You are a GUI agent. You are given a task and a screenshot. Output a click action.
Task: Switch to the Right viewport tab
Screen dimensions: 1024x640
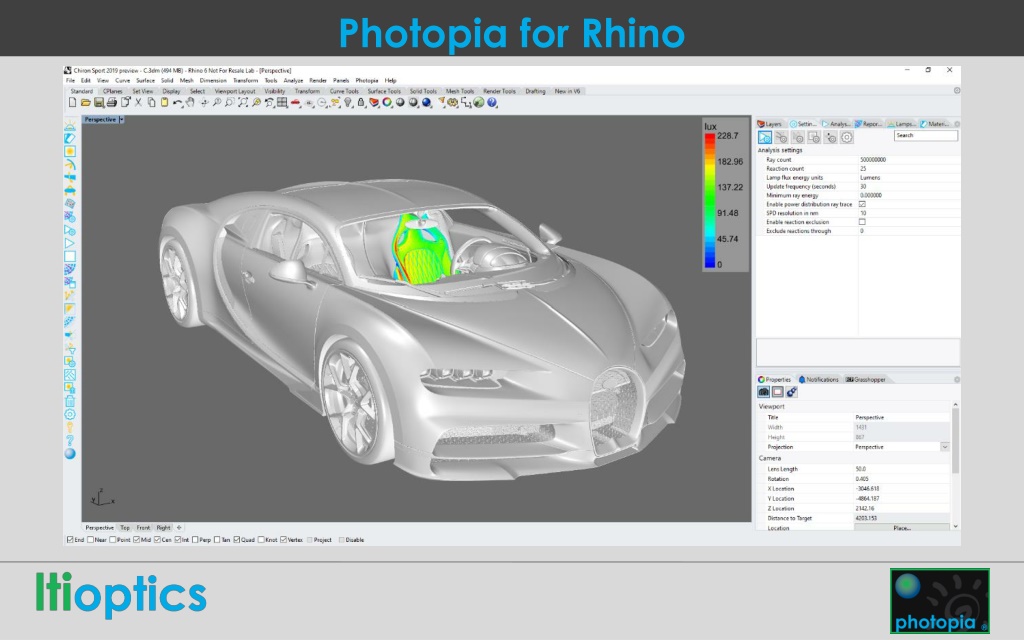click(163, 528)
